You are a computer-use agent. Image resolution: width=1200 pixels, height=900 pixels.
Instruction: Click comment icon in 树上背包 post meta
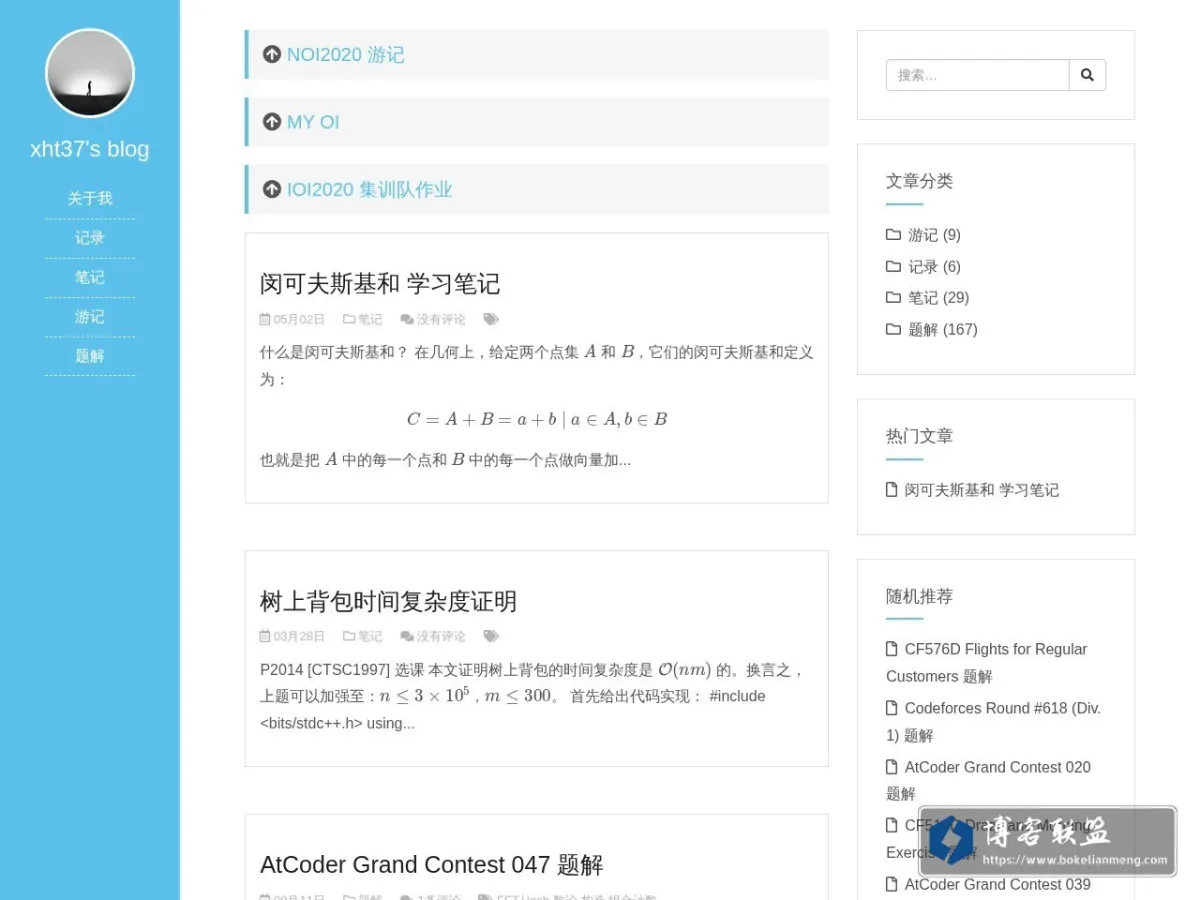click(407, 636)
